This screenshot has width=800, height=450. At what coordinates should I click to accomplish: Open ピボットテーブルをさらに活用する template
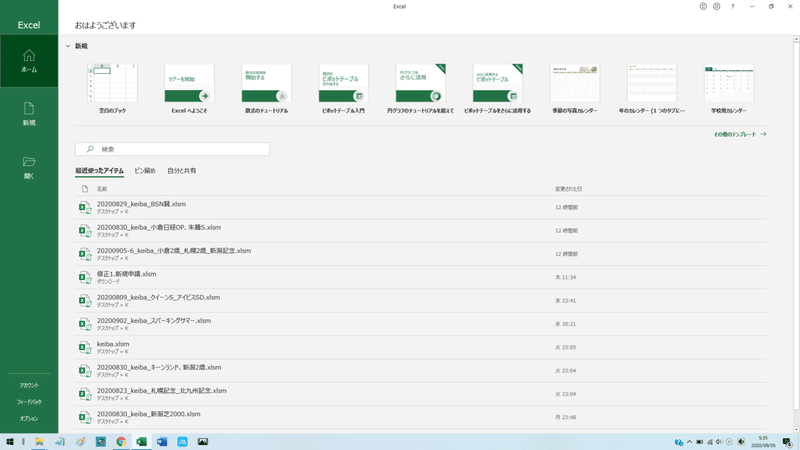coord(497,88)
